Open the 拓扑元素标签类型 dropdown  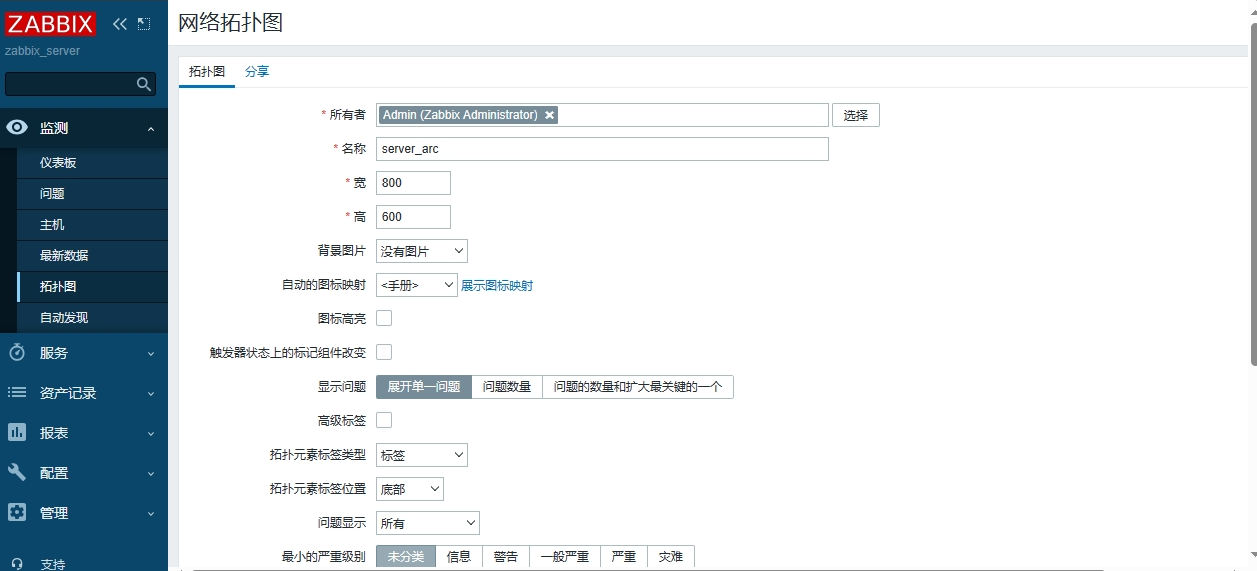pos(421,455)
